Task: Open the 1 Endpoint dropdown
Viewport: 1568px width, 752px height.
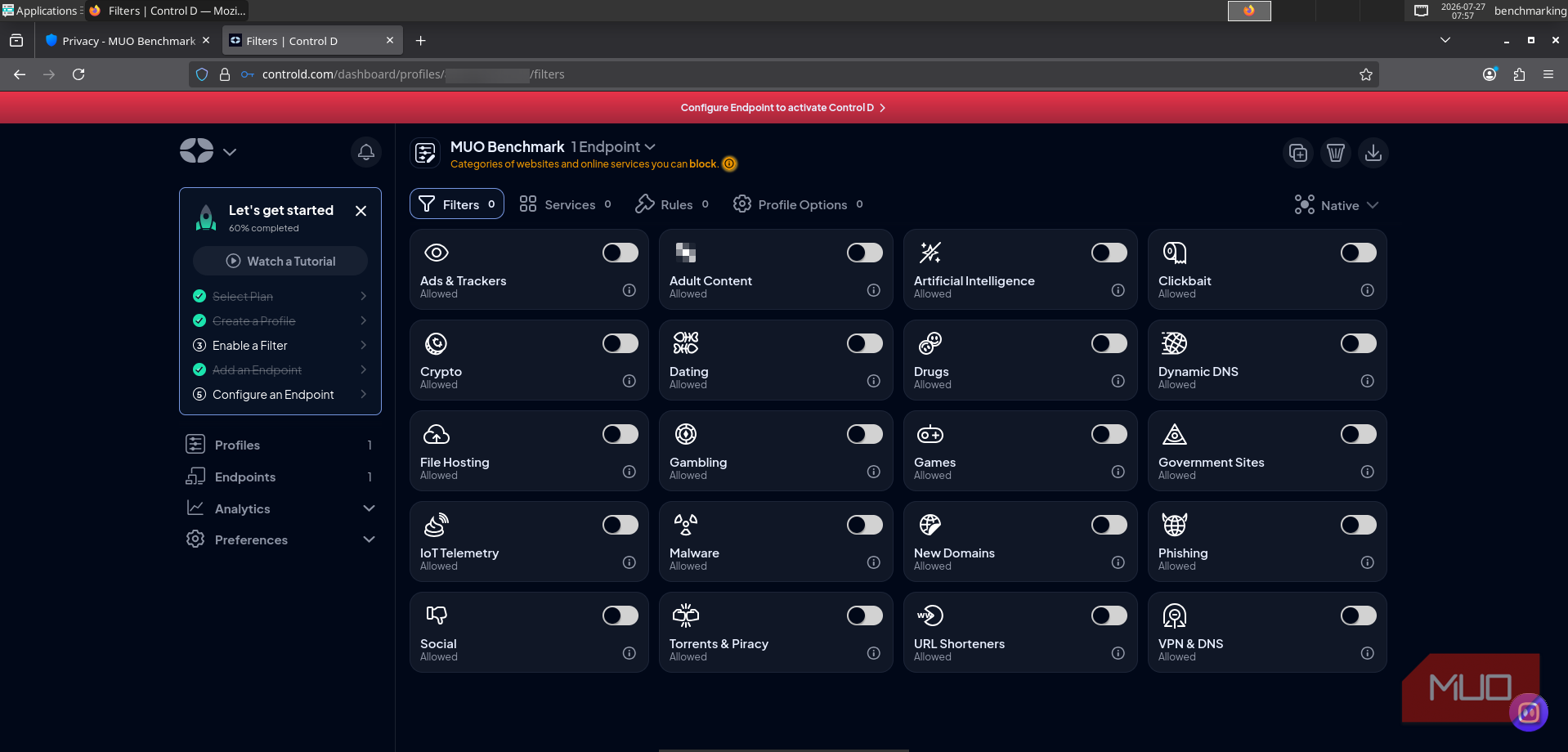Action: 613,147
